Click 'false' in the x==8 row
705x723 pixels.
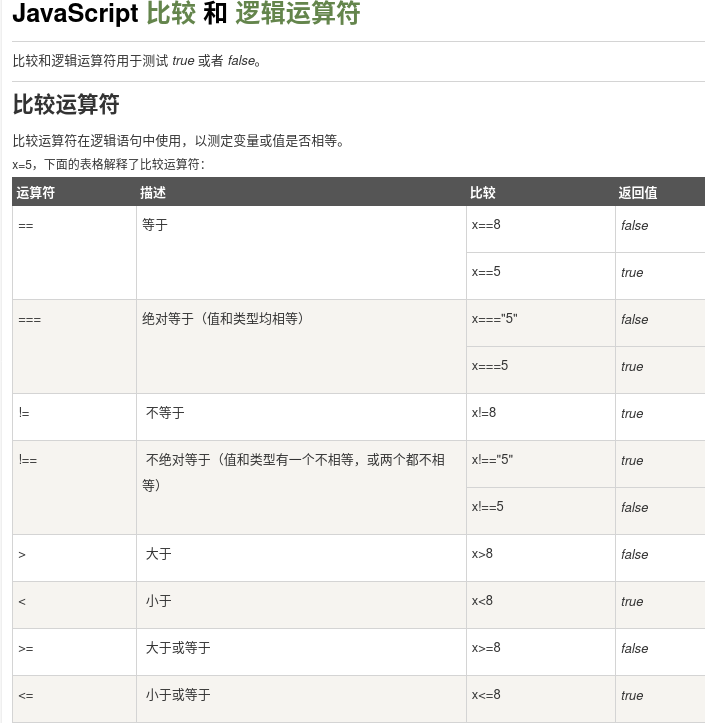[x=634, y=225]
